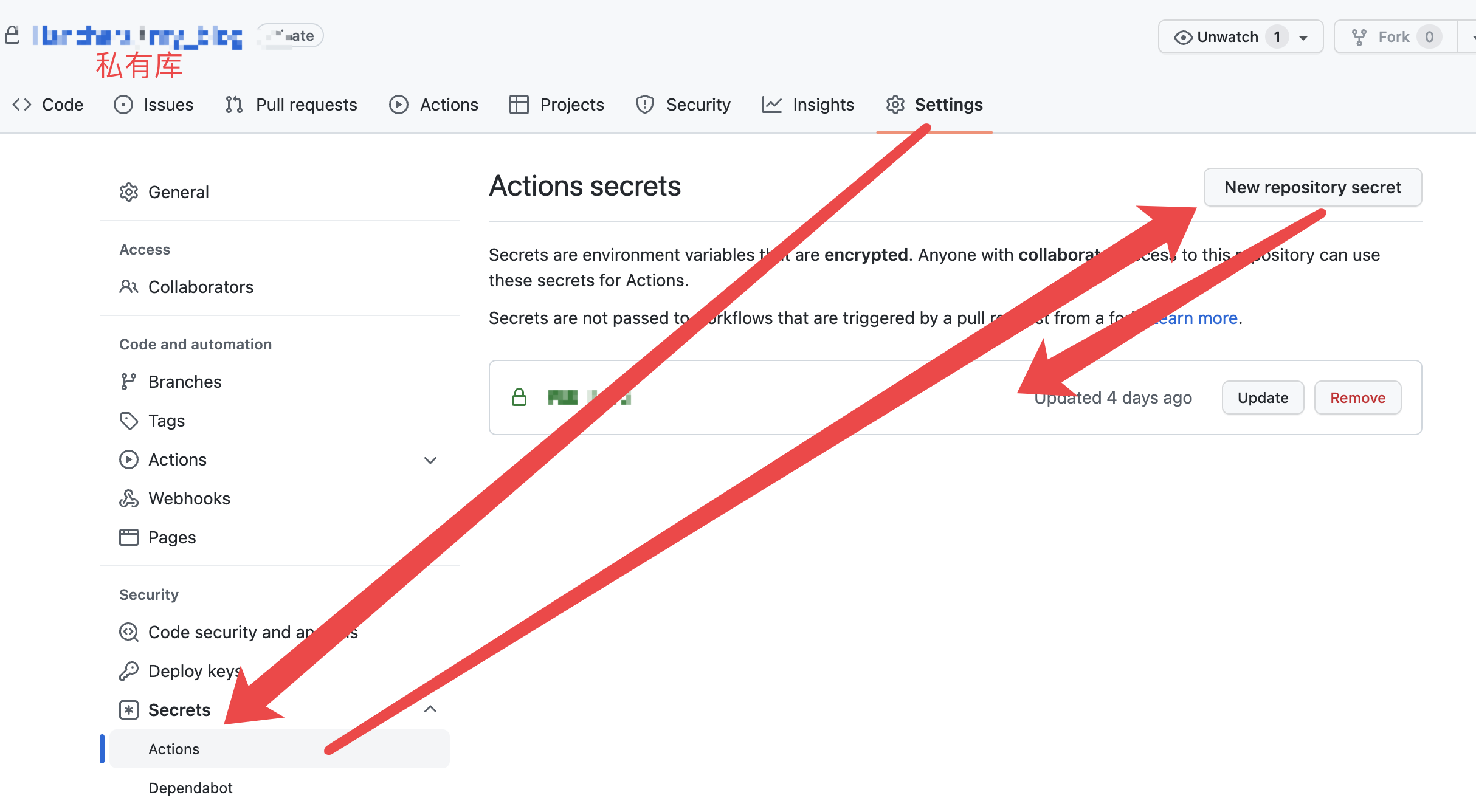Image resolution: width=1476 pixels, height=812 pixels.
Task: Click the Update secret button
Action: (1263, 397)
